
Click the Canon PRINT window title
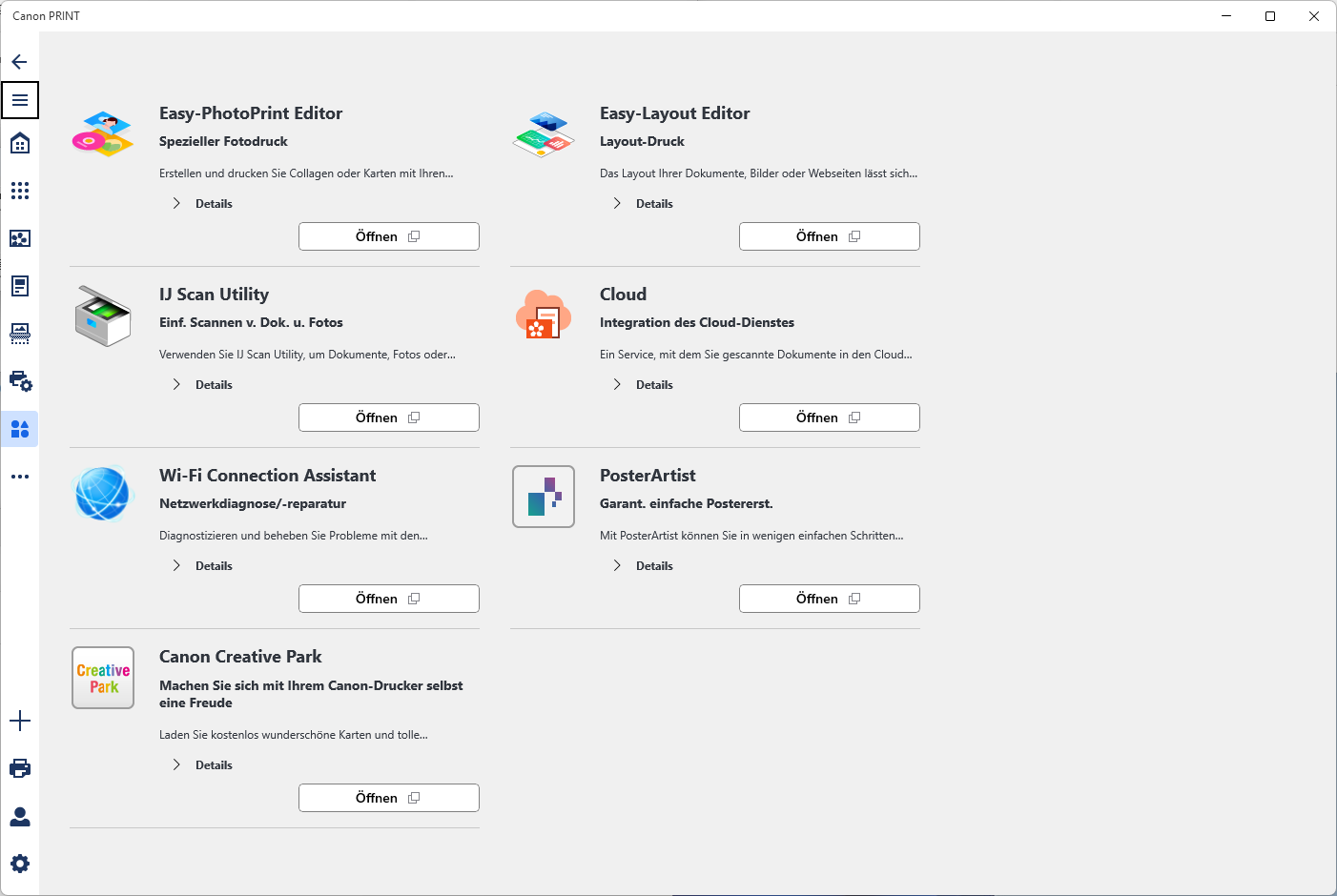click(47, 16)
